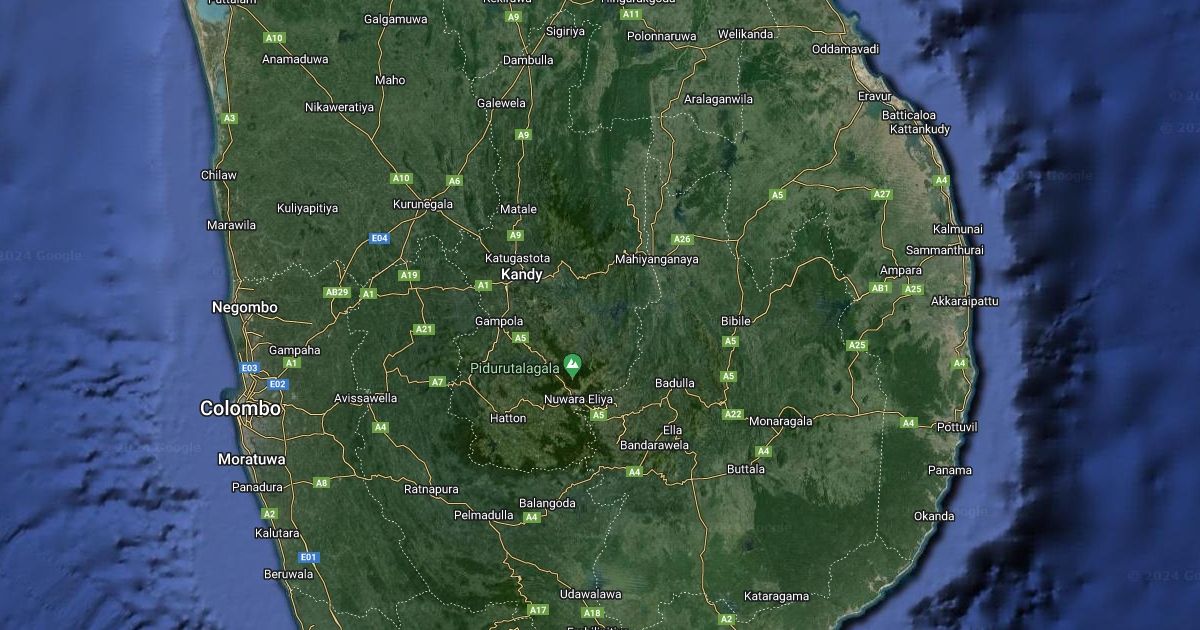Click the E04 expressway shield
The height and width of the screenshot is (630, 1200).
coord(379,238)
